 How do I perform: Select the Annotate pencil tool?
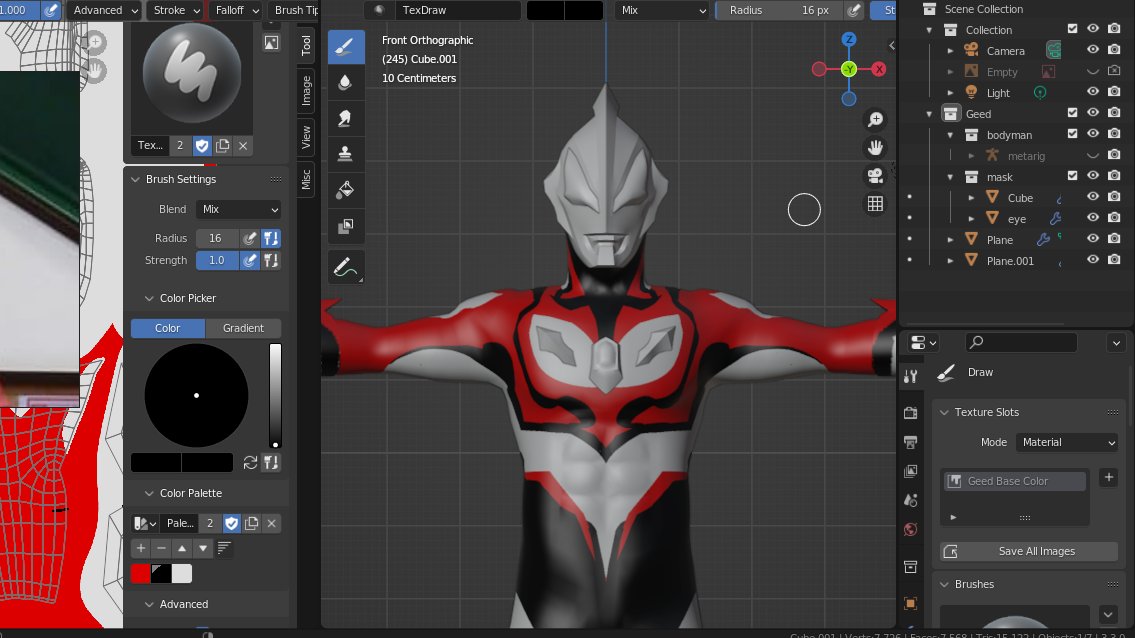(x=346, y=267)
